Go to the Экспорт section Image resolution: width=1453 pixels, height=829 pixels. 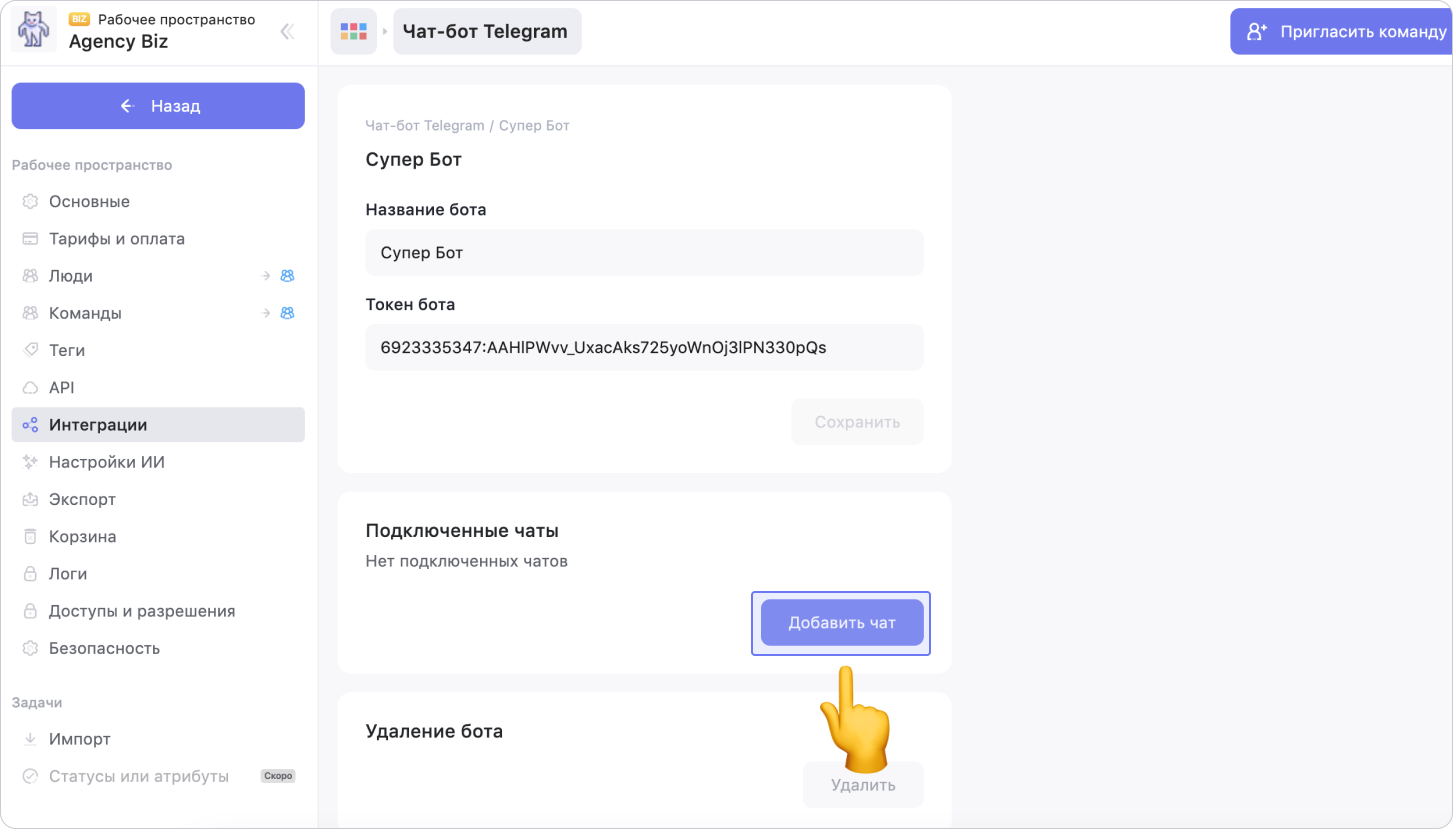[x=83, y=499]
